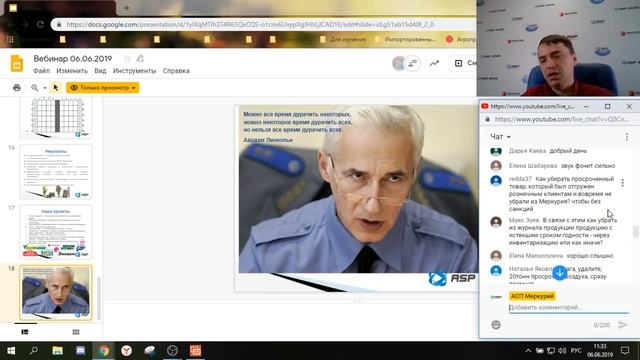Select slide 16 thumbnail
This screenshot has height=360, width=640.
[56, 171]
